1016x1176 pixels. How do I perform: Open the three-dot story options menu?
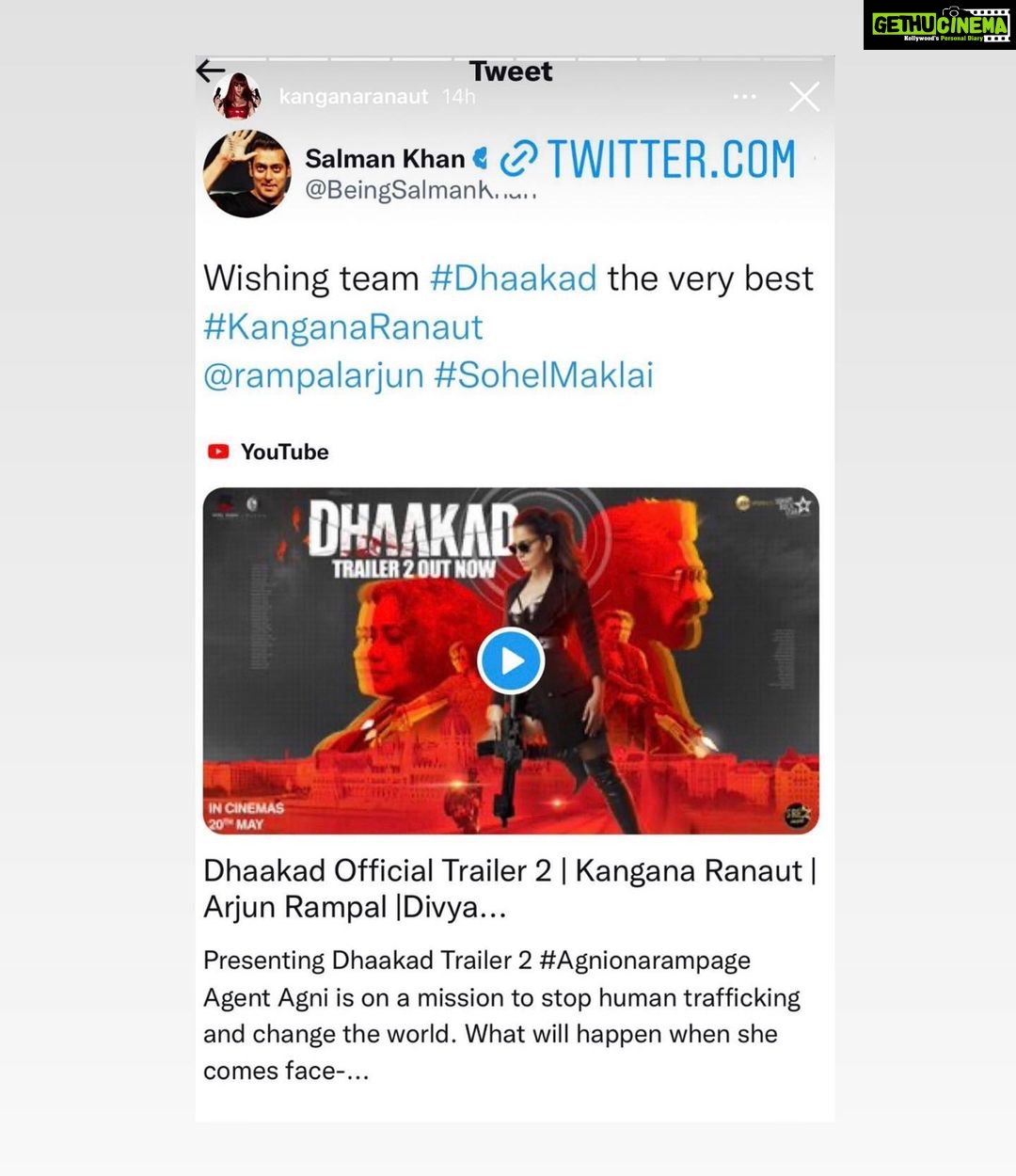[744, 97]
